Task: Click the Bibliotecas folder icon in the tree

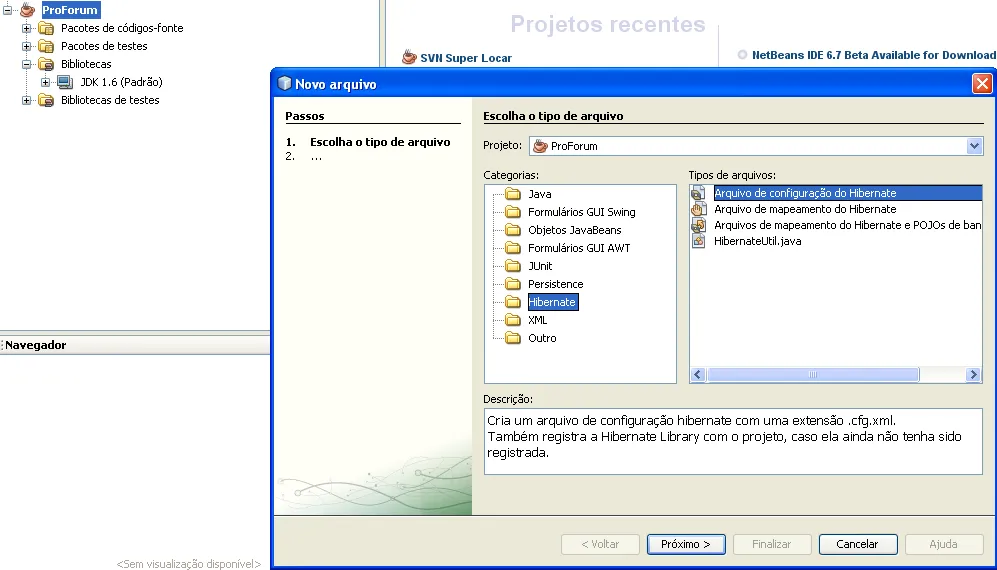Action: [x=46, y=64]
